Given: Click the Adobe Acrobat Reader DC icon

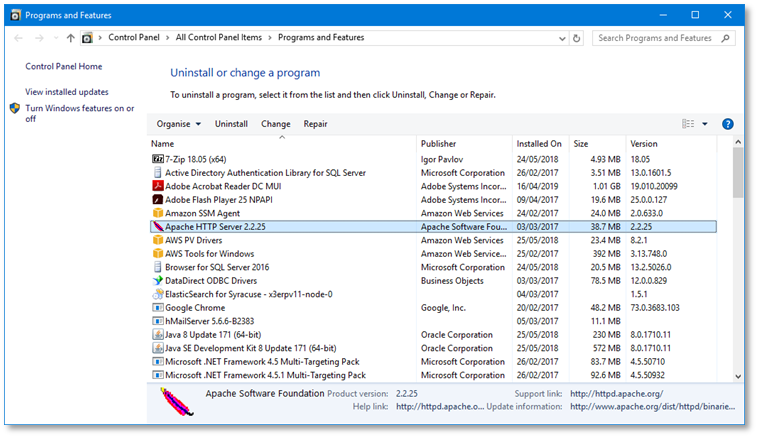Looking at the screenshot, I should [157, 186].
